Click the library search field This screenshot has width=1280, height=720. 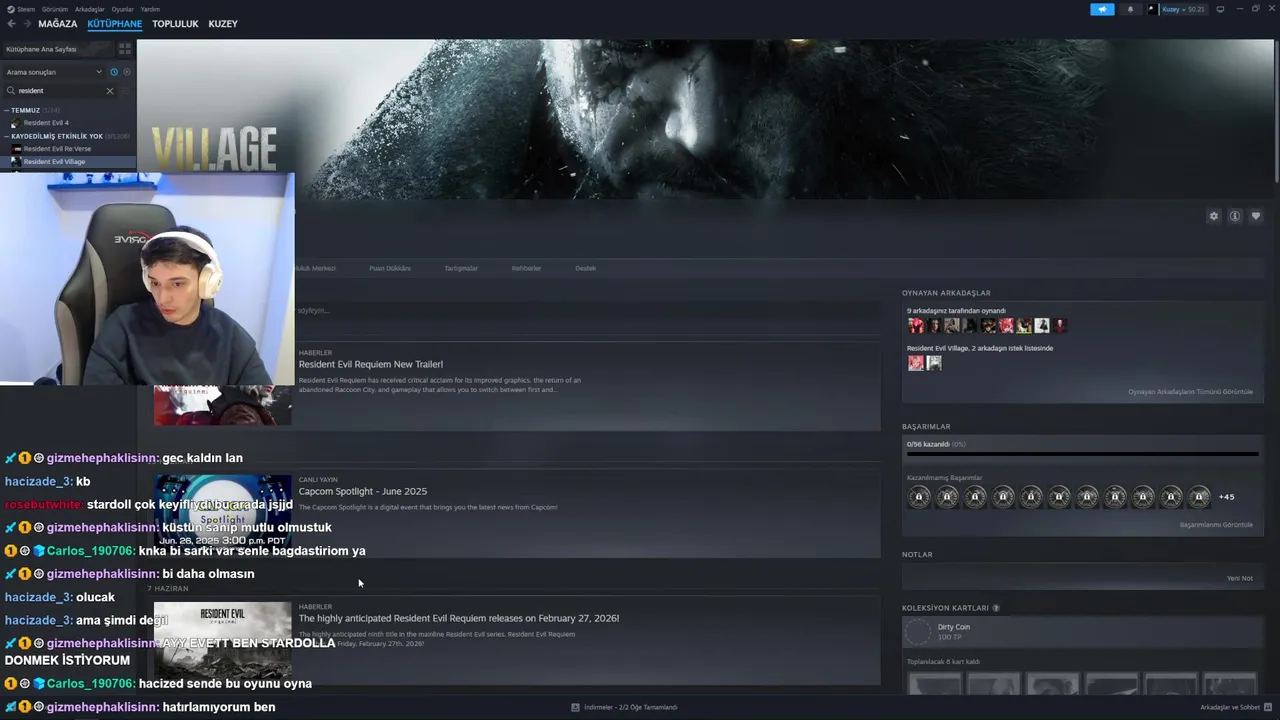coord(60,91)
